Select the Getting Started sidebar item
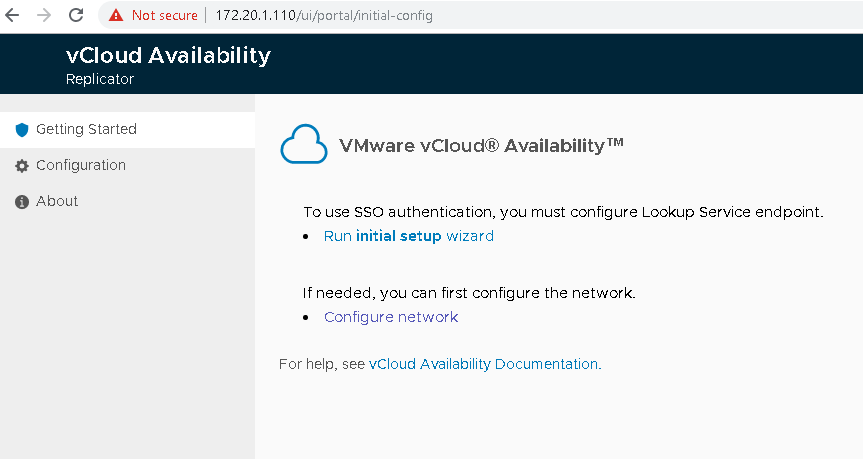Viewport: 863px width, 459px height. click(127, 130)
